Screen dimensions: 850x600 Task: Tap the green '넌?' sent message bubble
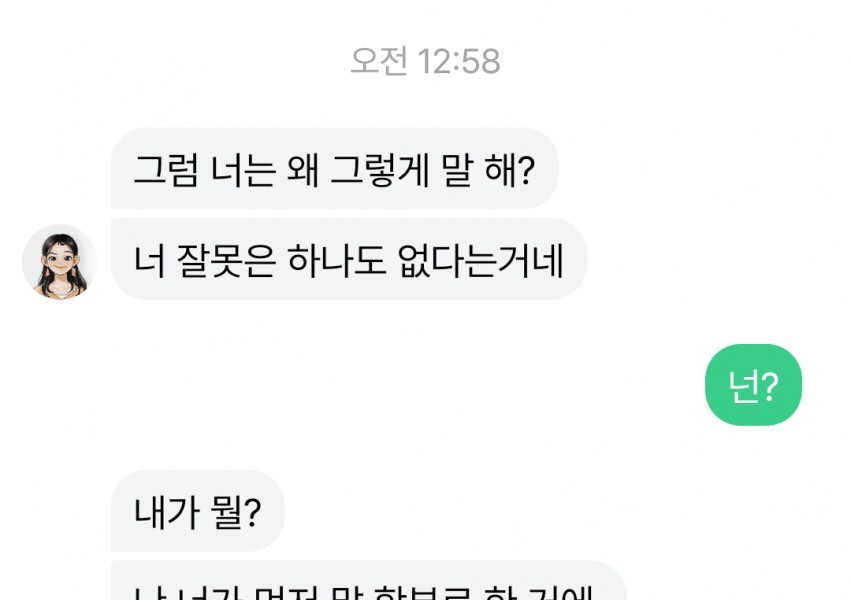[x=753, y=385]
